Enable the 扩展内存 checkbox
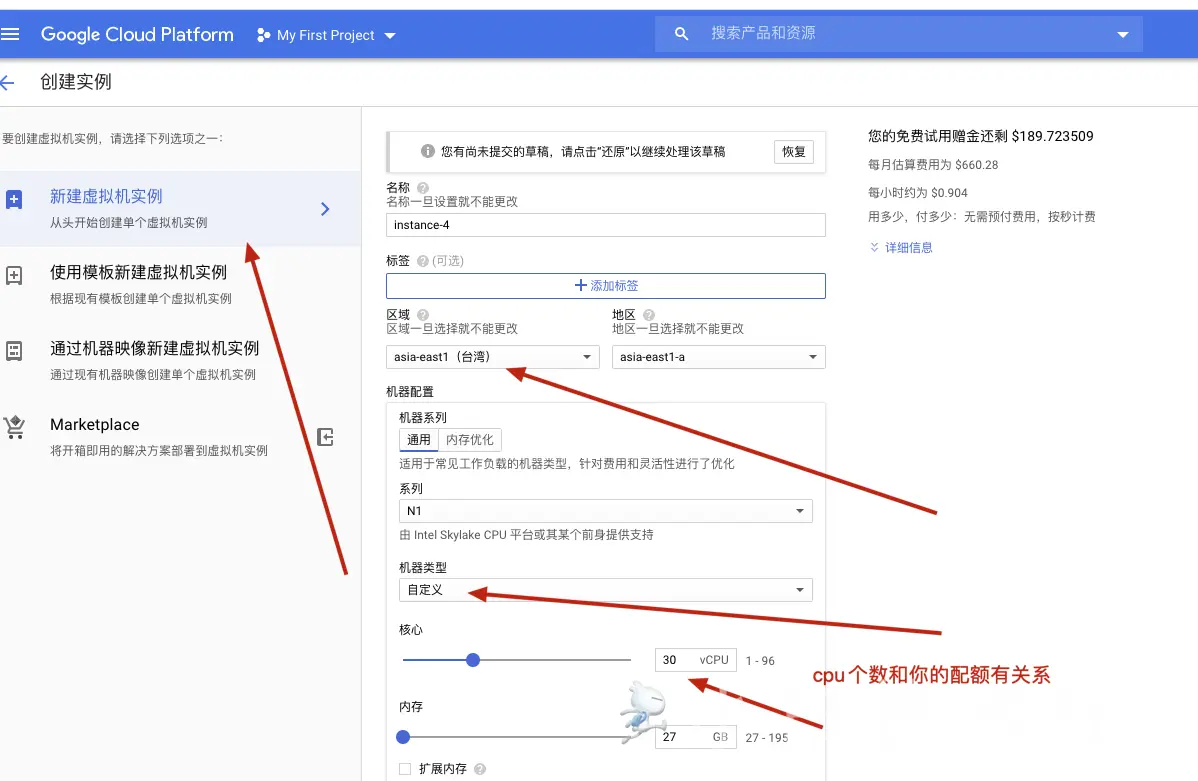The height and width of the screenshot is (781, 1198). pos(405,769)
